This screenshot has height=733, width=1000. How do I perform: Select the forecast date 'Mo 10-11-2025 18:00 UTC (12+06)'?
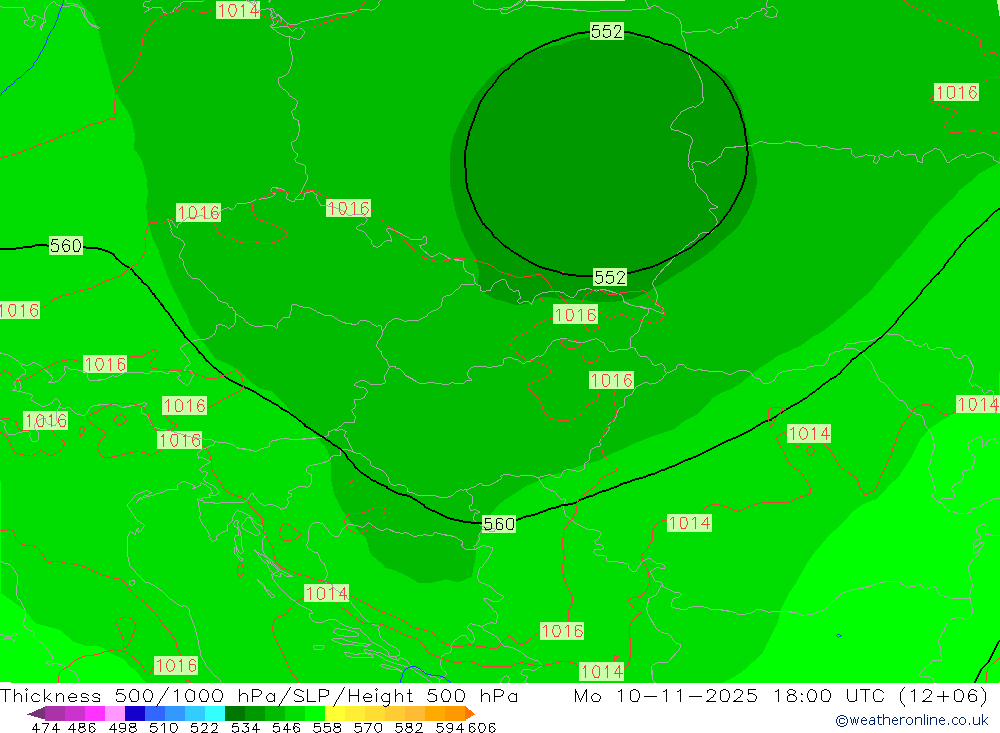tap(781, 695)
